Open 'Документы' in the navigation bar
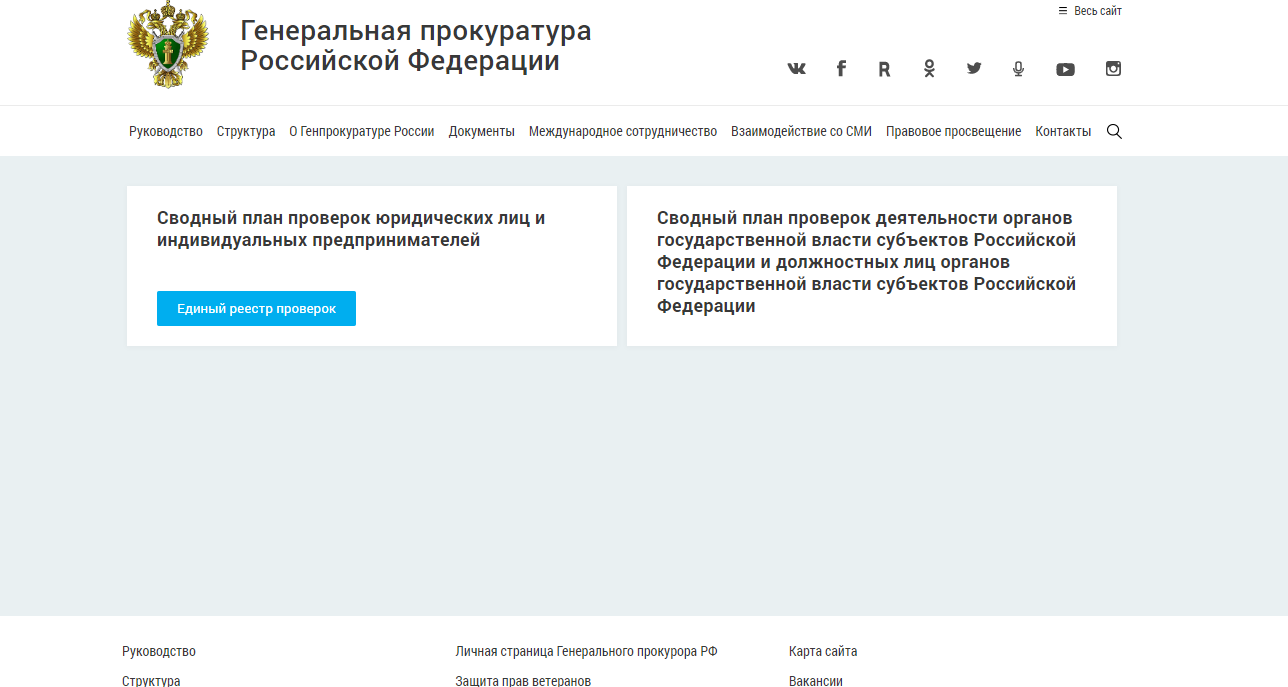Screen dimensions: 1288x687 click(481, 131)
